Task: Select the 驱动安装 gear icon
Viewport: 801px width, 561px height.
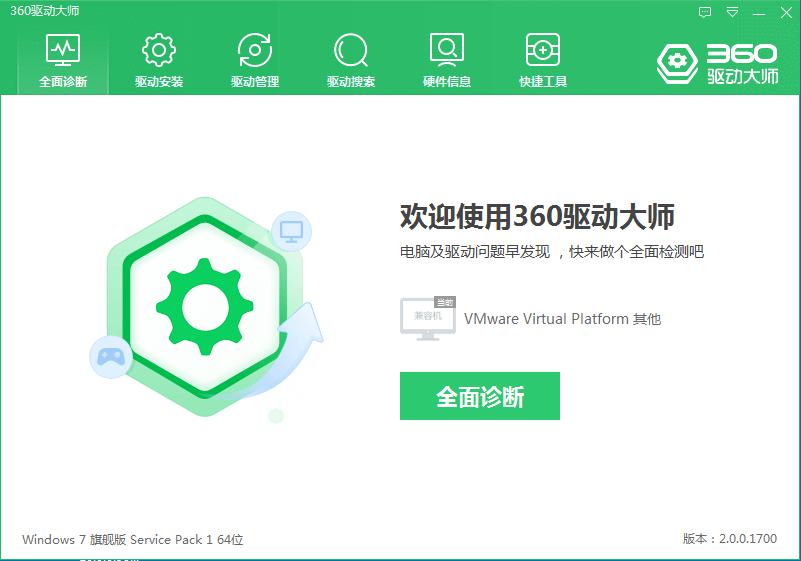Action: (x=159, y=50)
